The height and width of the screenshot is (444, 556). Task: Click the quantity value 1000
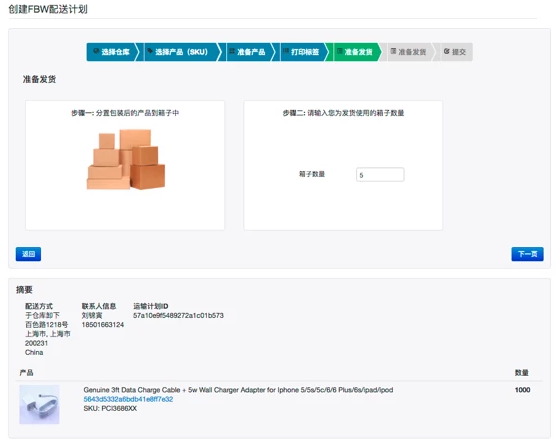point(522,390)
